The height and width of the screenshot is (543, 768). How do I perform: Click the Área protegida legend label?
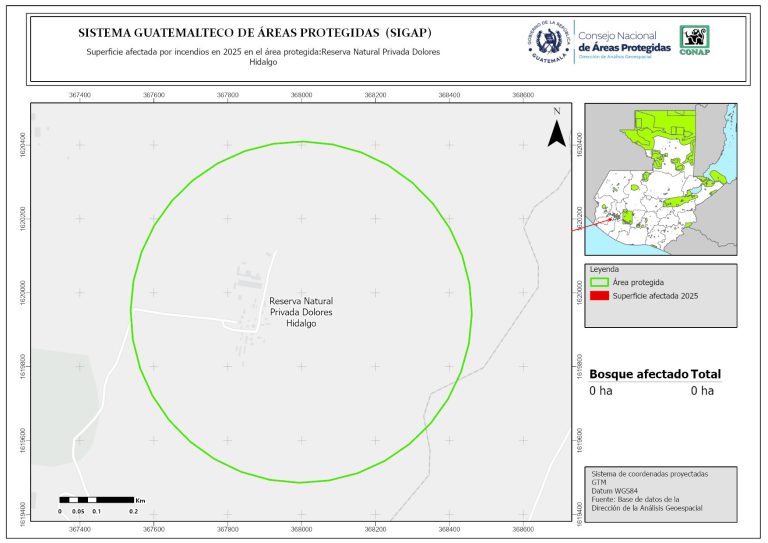pos(639,283)
